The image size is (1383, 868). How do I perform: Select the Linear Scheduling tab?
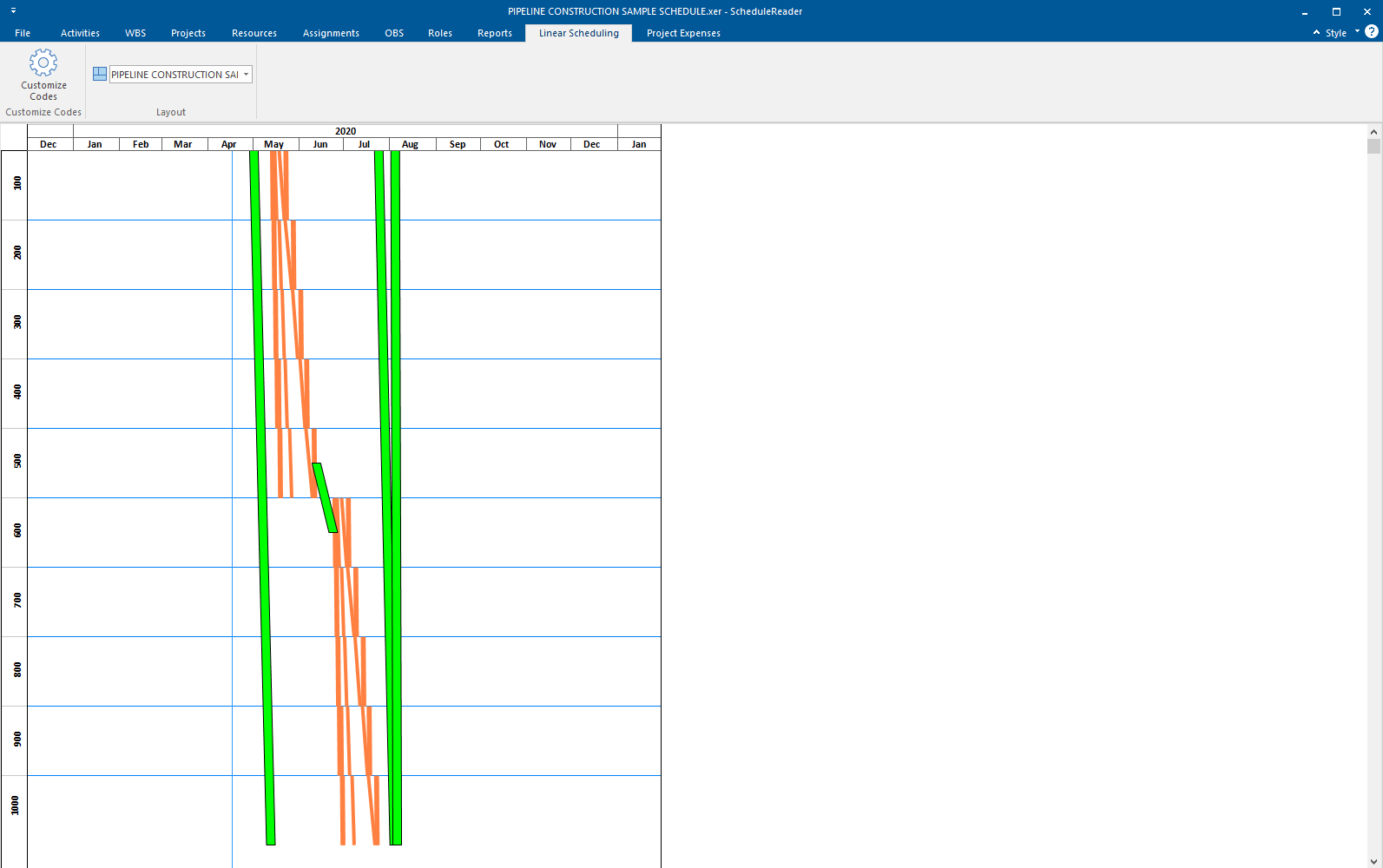579,33
